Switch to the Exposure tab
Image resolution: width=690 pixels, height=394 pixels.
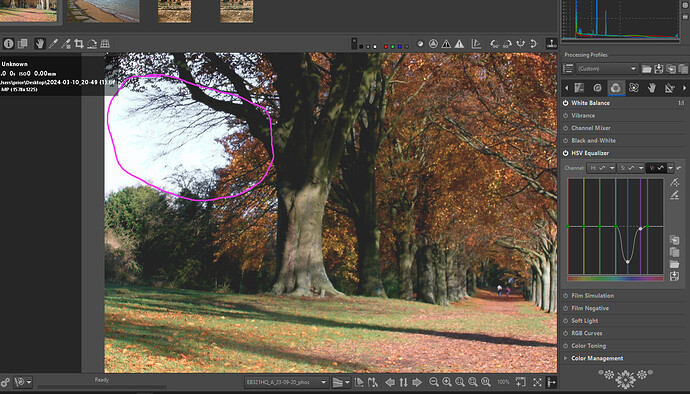click(x=579, y=88)
